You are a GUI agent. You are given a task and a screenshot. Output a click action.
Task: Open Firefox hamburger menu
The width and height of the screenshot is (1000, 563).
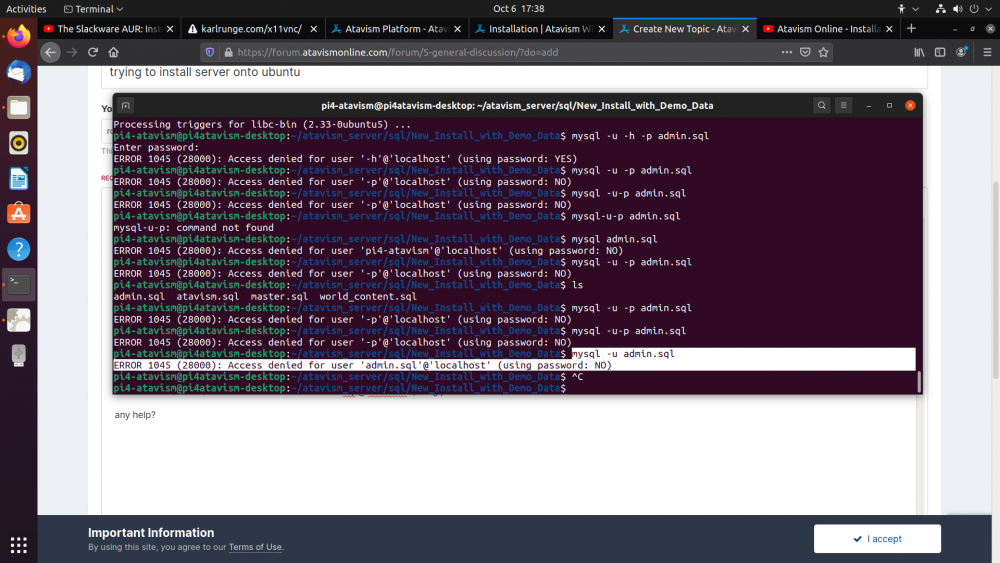(987, 52)
